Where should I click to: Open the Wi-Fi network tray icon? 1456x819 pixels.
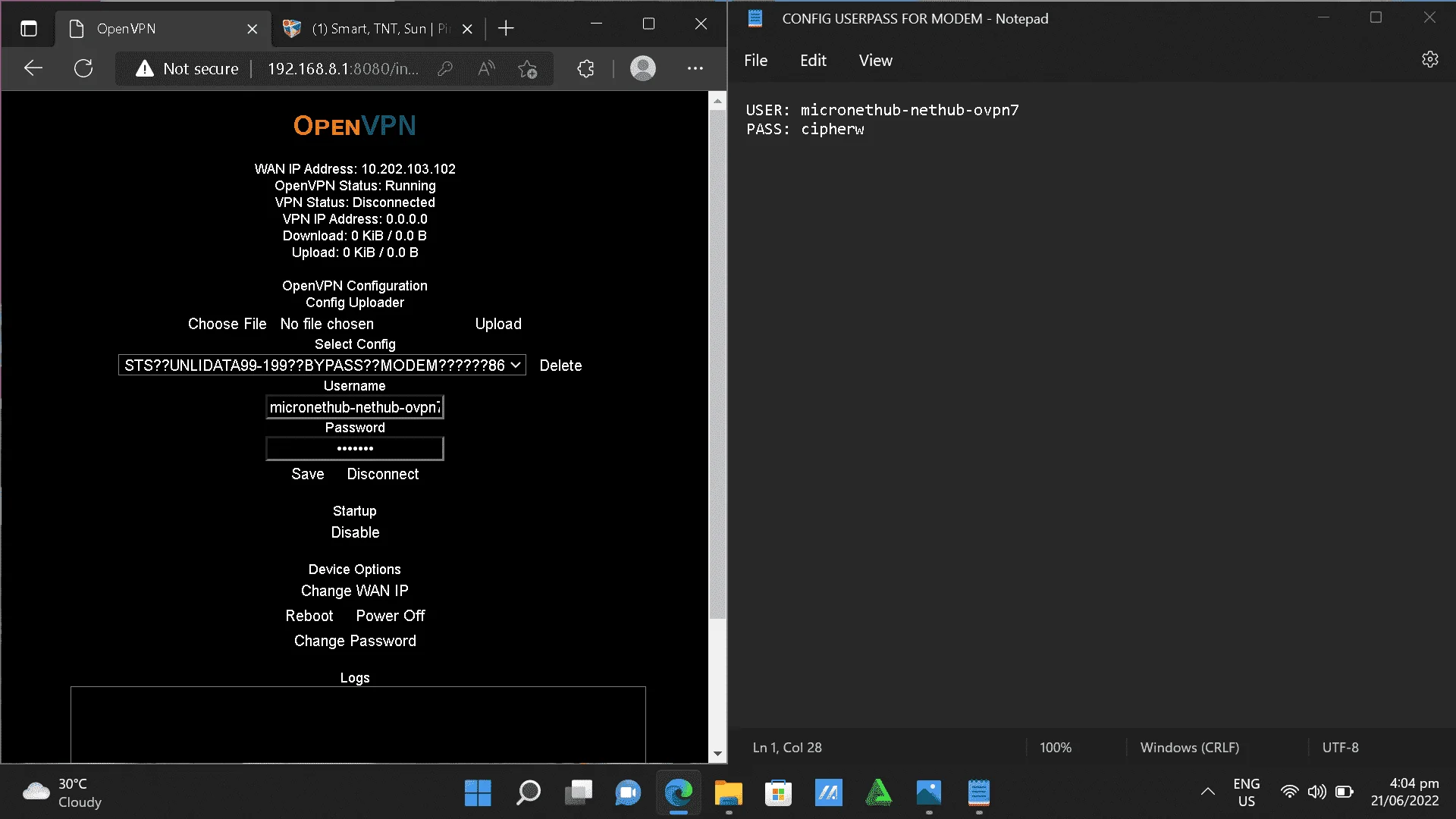point(1289,792)
